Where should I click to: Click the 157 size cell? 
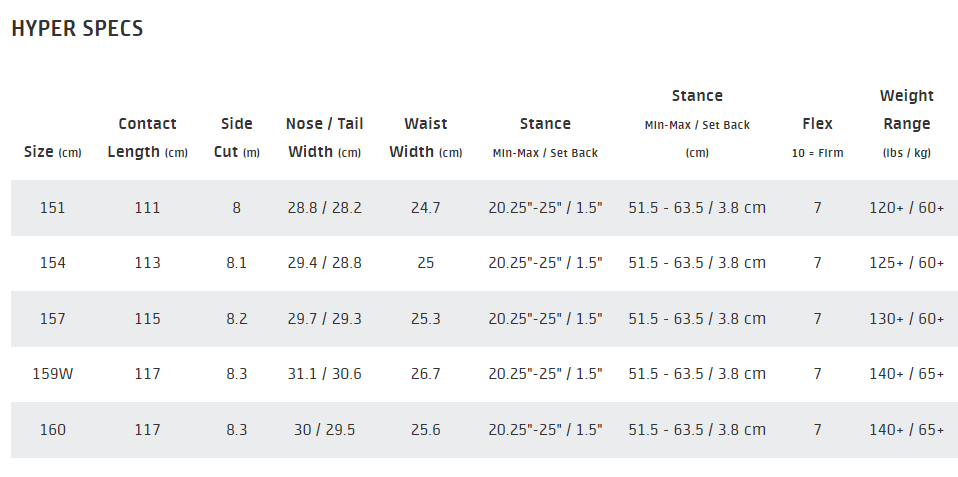(x=53, y=319)
